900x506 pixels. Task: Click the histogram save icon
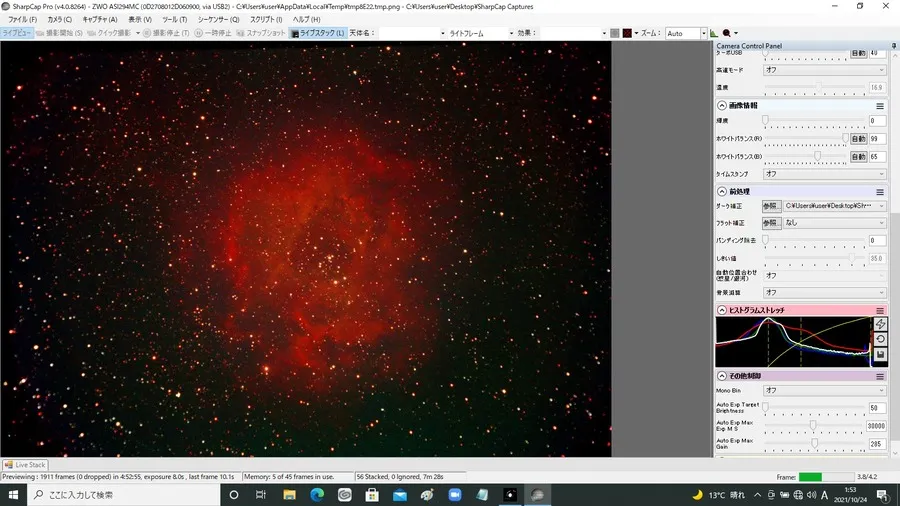880,354
